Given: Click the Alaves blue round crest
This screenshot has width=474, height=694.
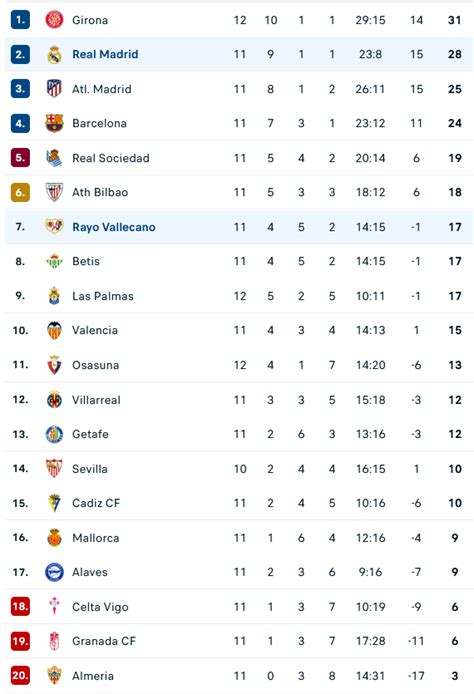Looking at the screenshot, I should [x=54, y=572].
